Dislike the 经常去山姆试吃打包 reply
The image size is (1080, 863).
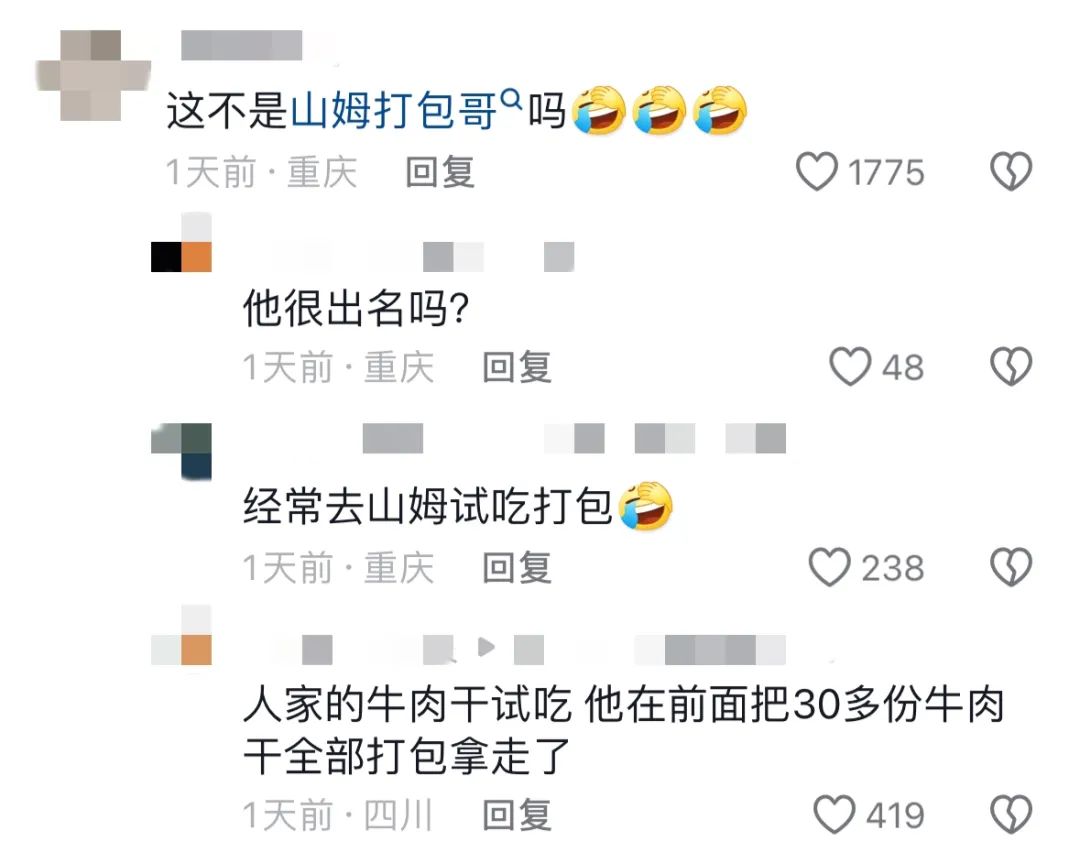point(1011,568)
